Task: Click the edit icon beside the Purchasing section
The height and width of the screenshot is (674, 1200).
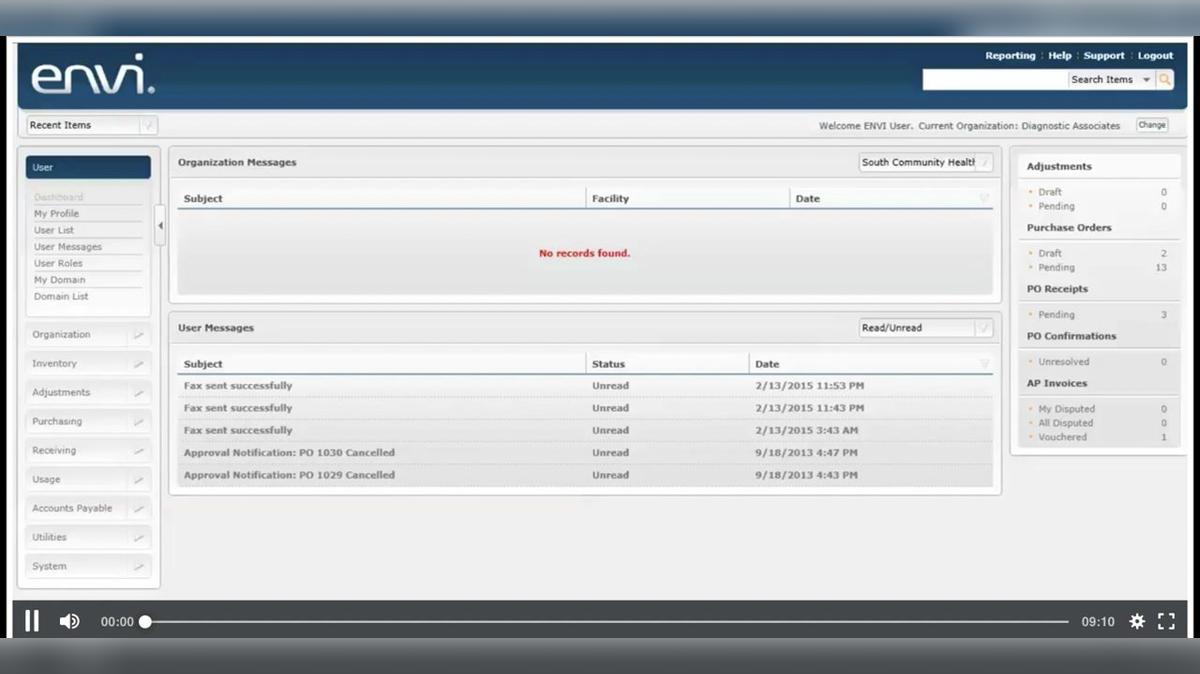Action: point(139,421)
